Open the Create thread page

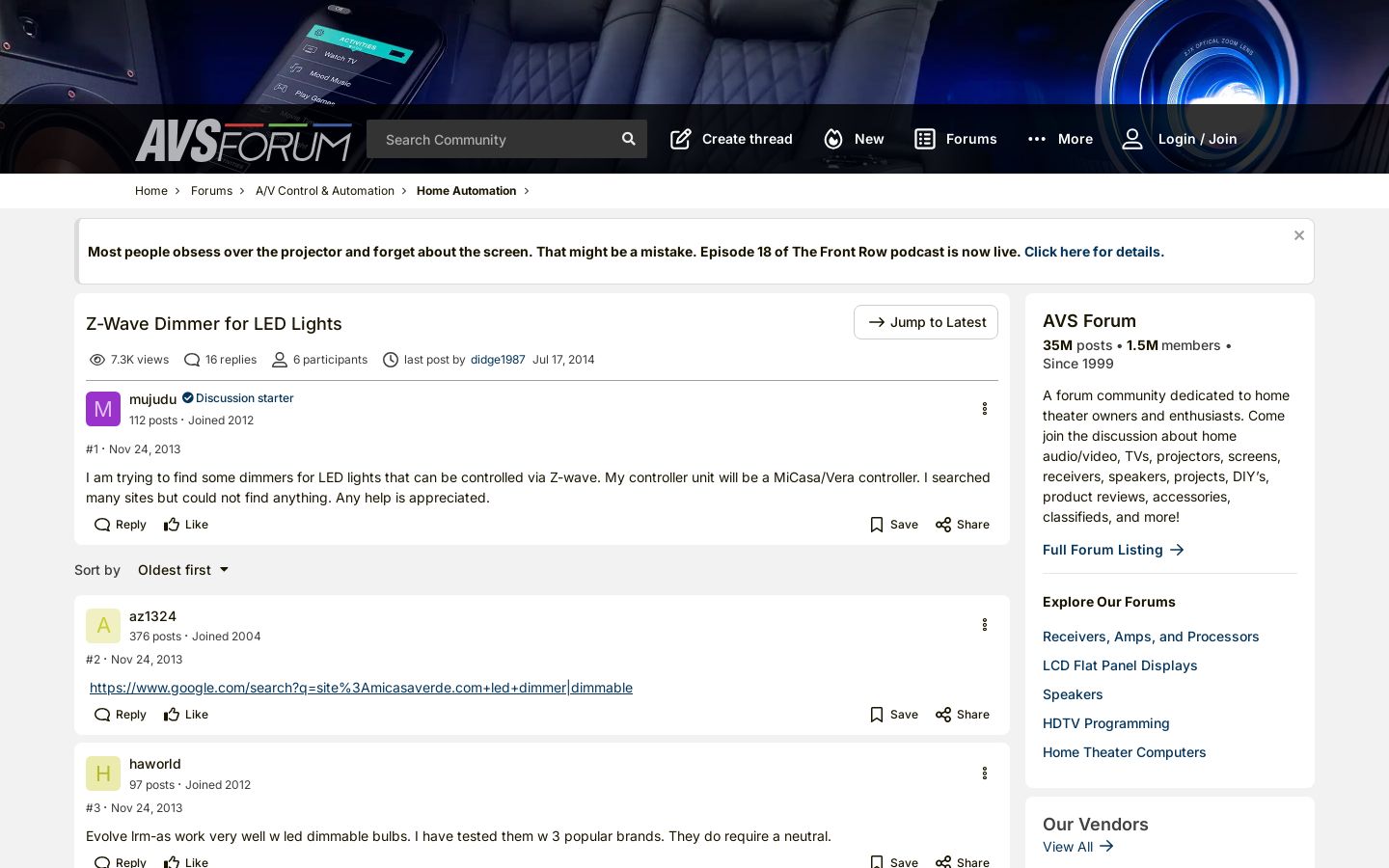(731, 139)
